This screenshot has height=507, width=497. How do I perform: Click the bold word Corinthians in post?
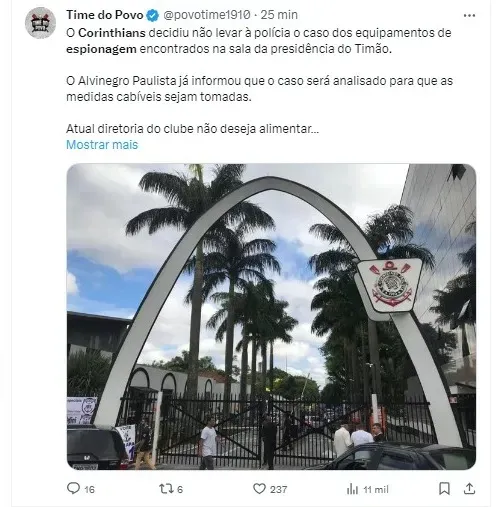coord(112,33)
